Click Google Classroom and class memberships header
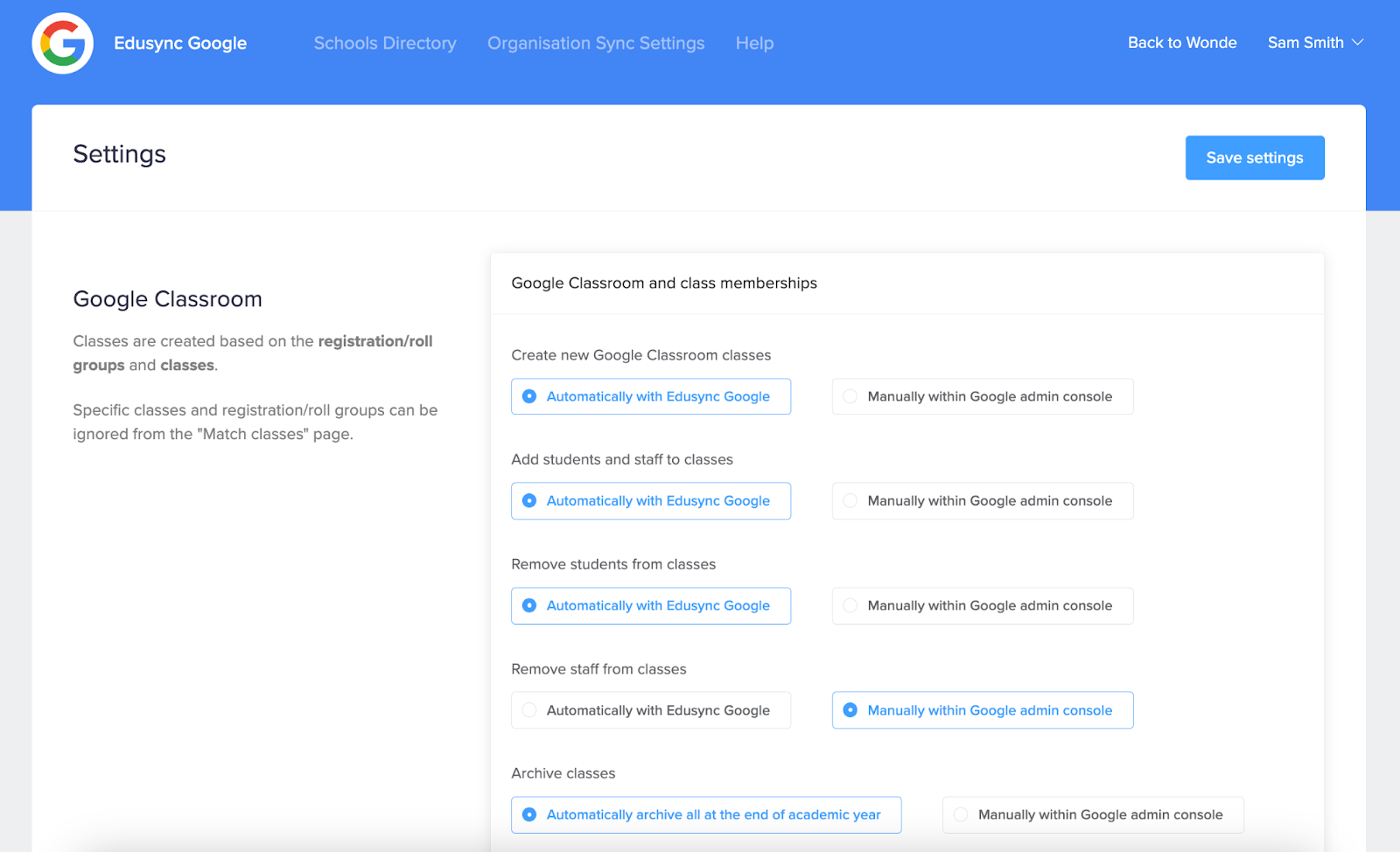 point(664,283)
